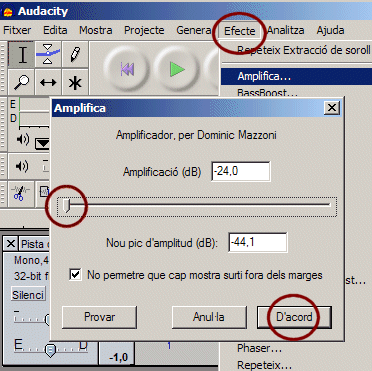Click the amplification slider thumb
This screenshot has height=371, width=372.
(66, 205)
